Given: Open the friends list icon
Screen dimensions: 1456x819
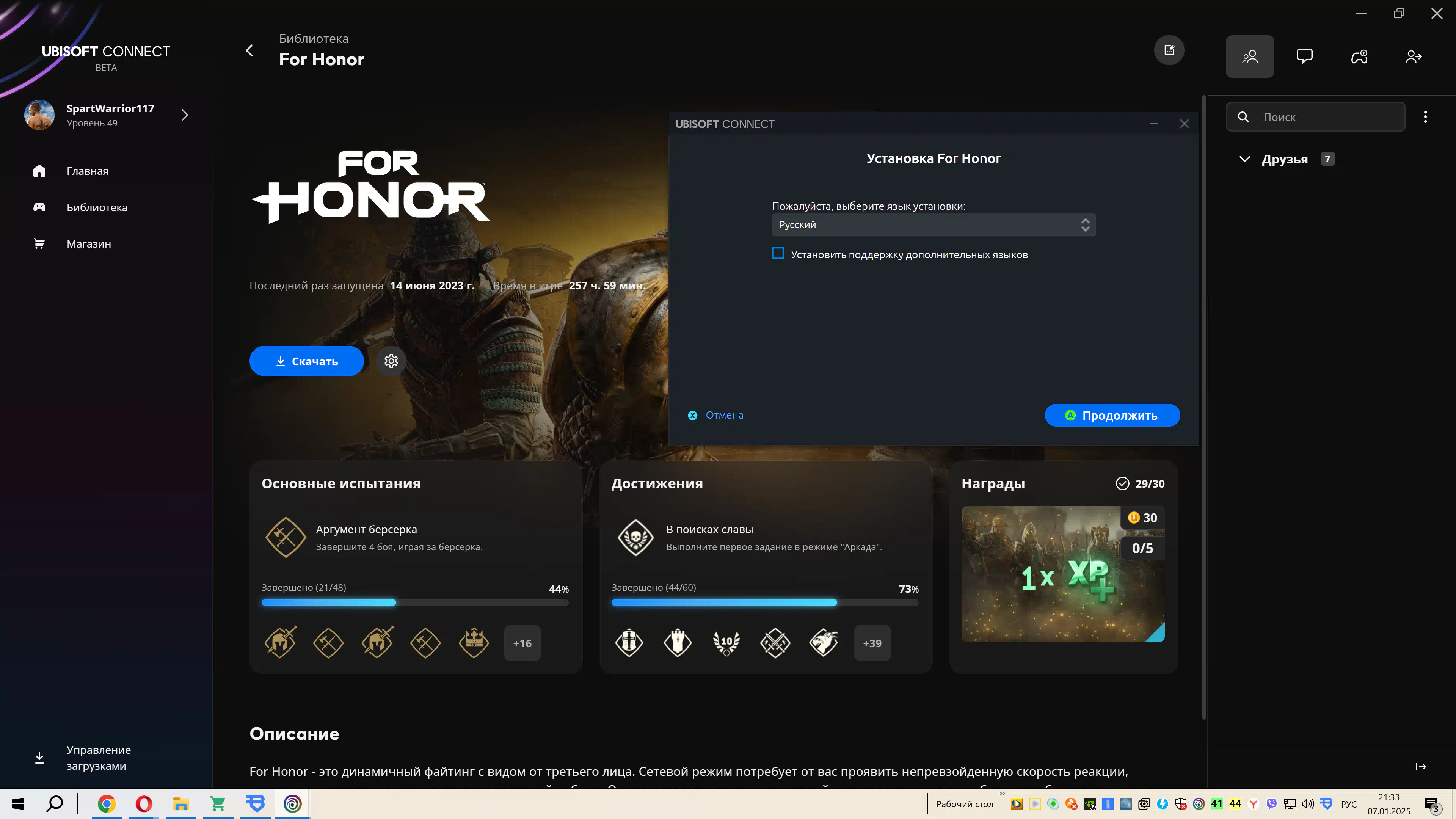Looking at the screenshot, I should click(x=1250, y=56).
